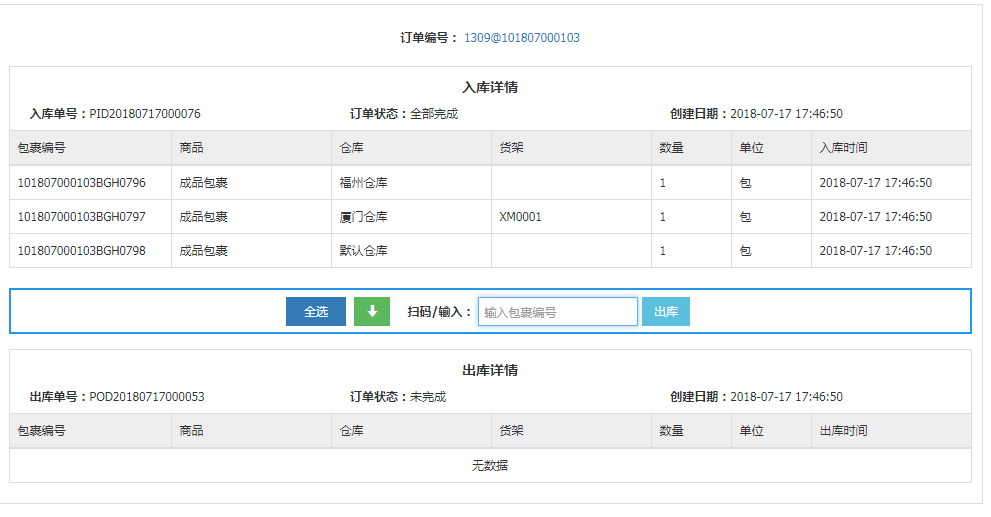991x517 pixels.
Task: Click 入库时间 column header
Action: (843, 148)
